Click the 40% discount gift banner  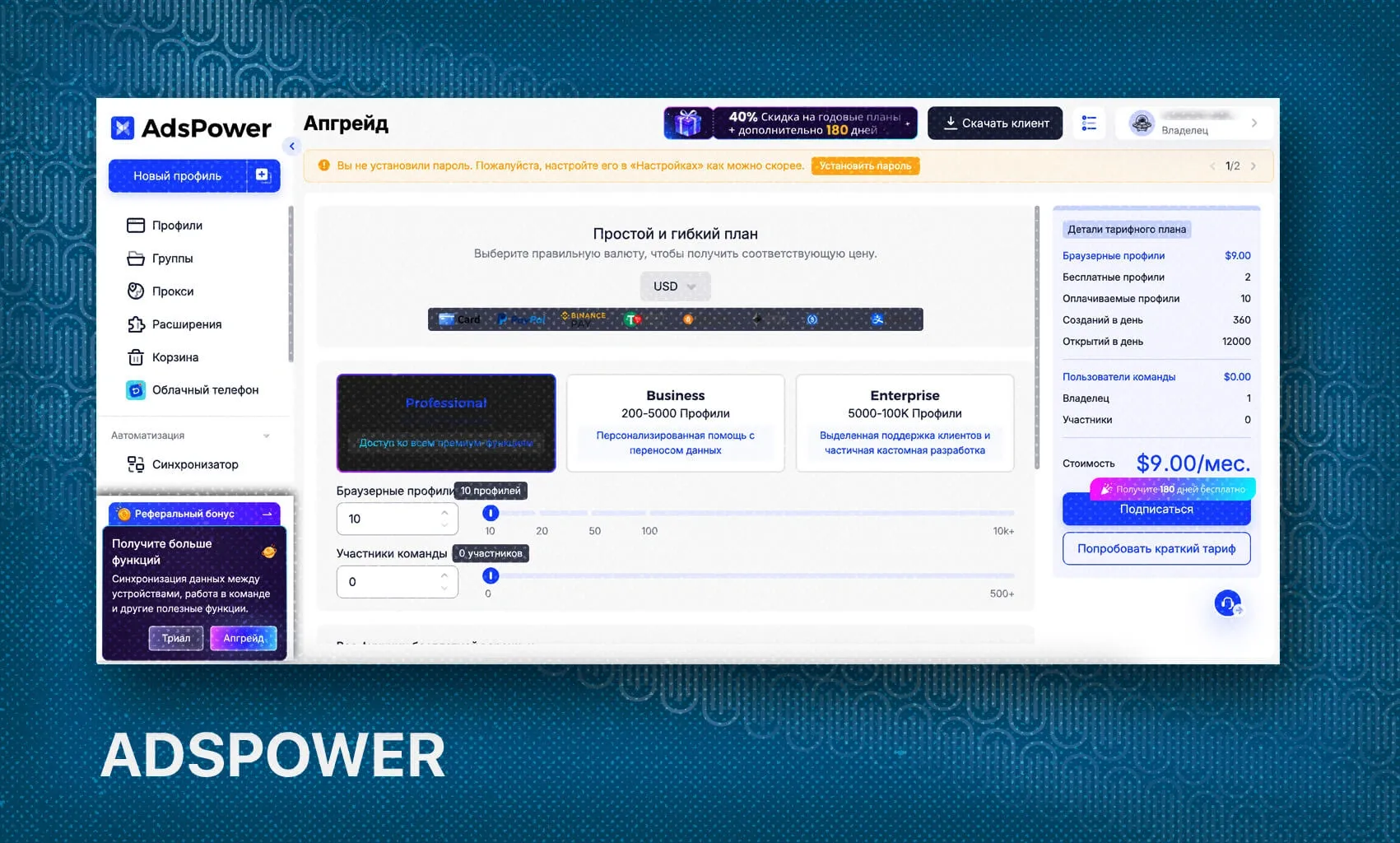pos(791,123)
